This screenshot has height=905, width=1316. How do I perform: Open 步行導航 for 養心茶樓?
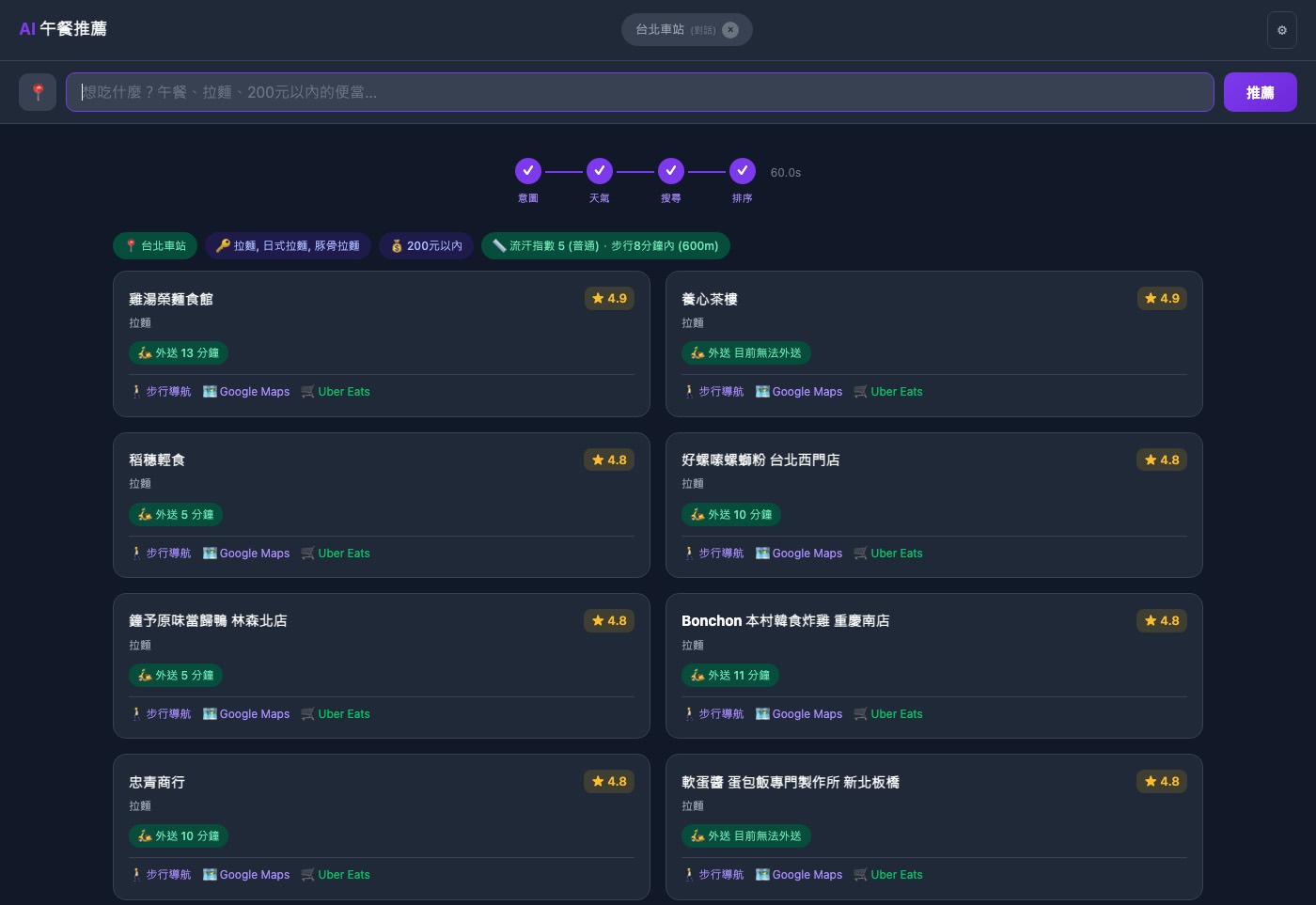click(713, 392)
